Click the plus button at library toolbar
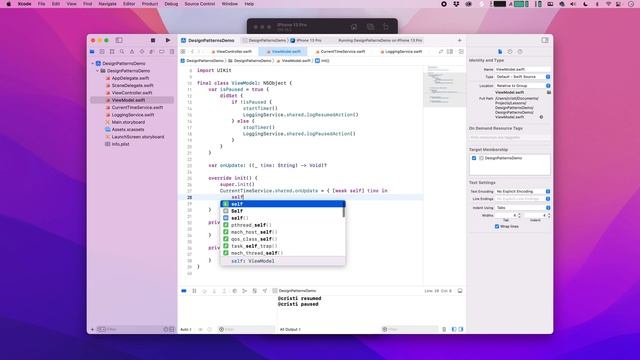Image resolution: width=640 pixels, height=360 pixels. click(460, 40)
